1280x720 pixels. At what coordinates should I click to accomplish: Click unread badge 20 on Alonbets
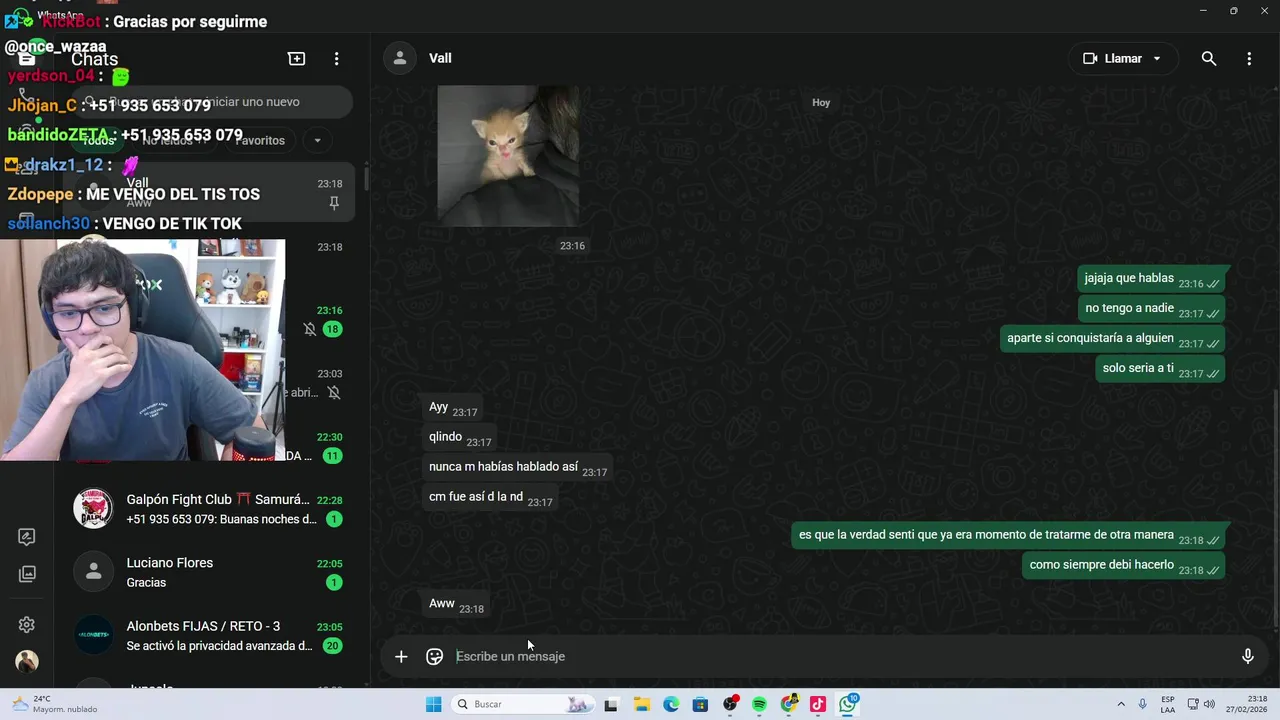(332, 646)
